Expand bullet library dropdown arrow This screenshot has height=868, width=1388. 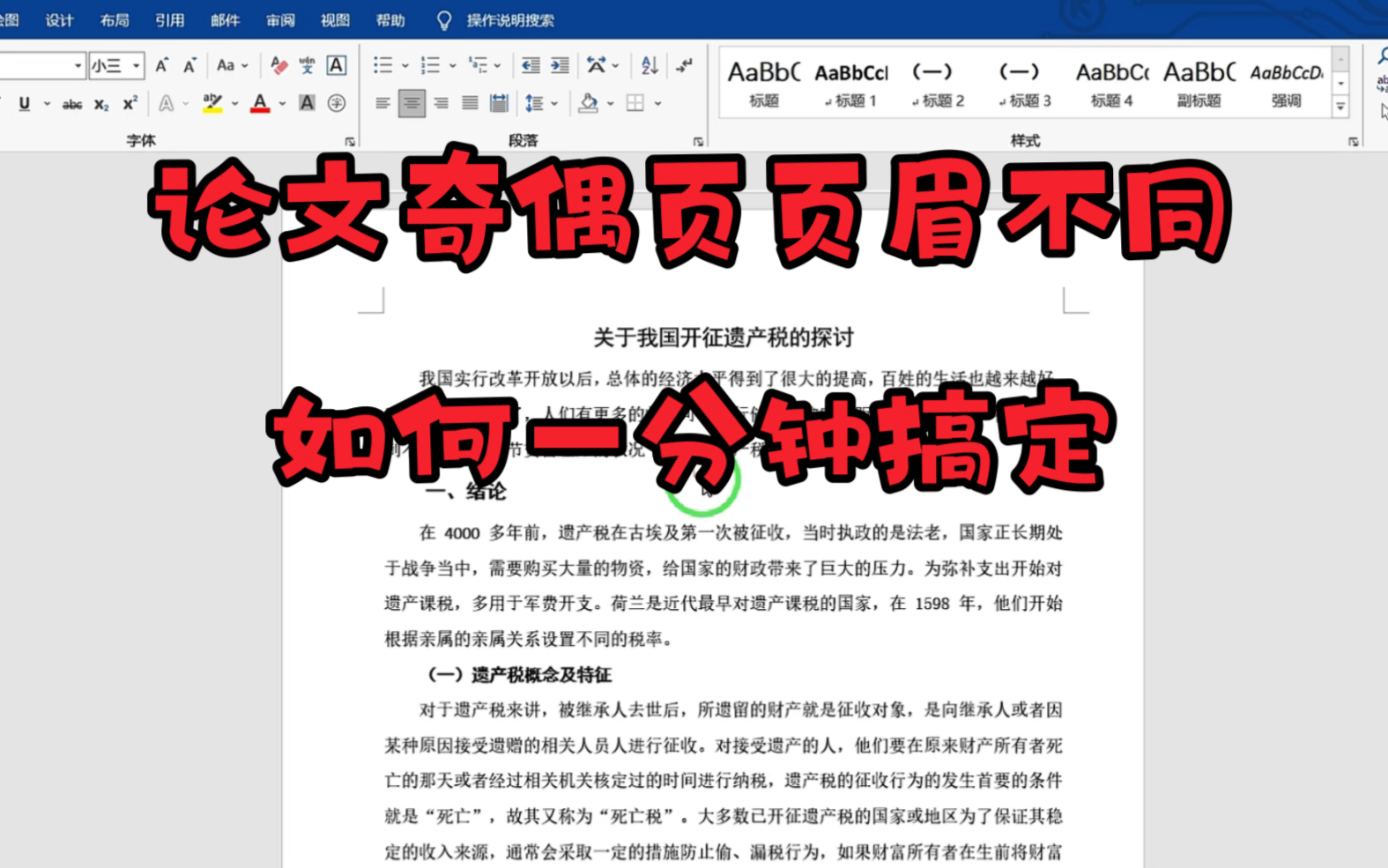click(405, 66)
